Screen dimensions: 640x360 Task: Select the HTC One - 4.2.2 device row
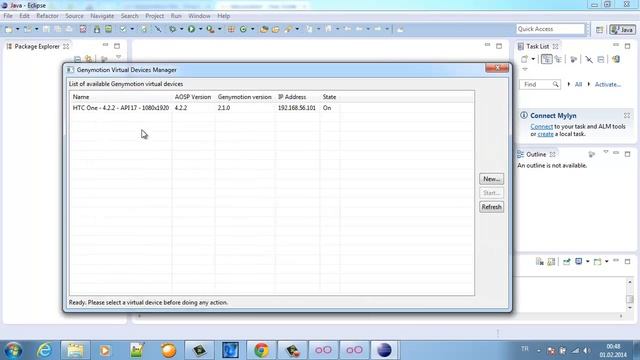(x=272, y=108)
